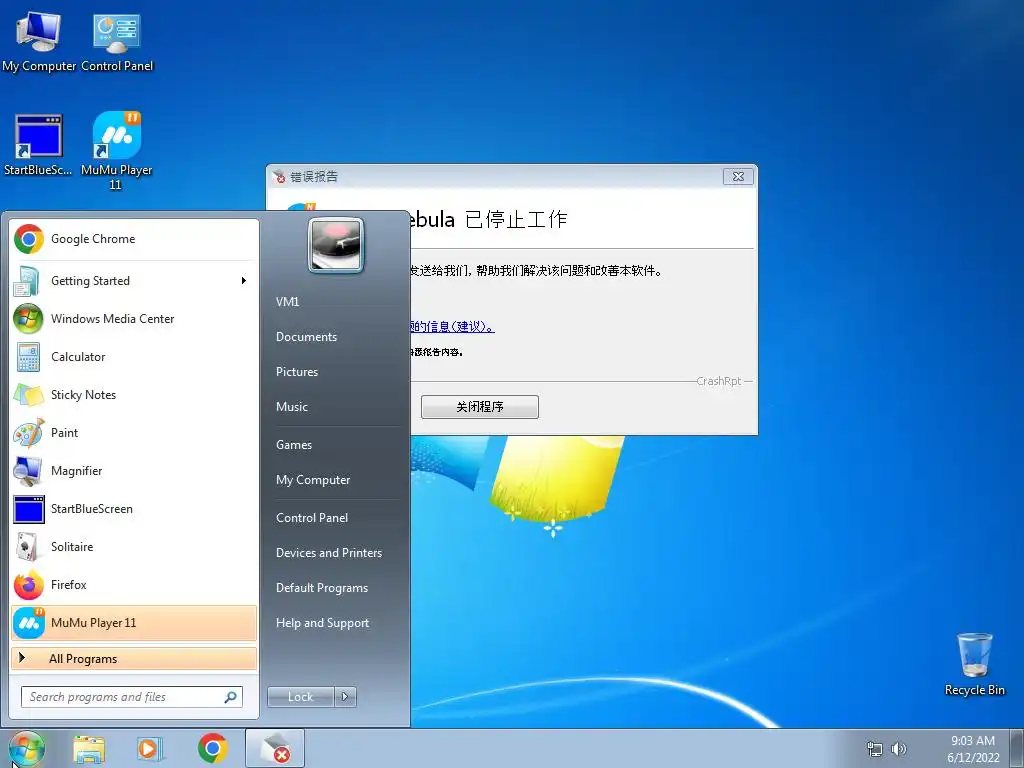
Task: Open the My Computer desktop icon
Action: click(x=39, y=40)
